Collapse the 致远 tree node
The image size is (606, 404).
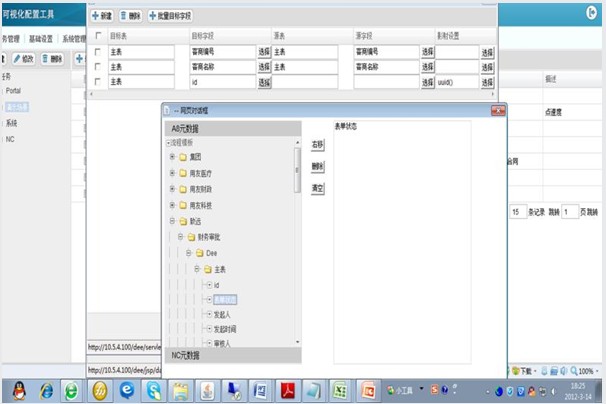click(x=172, y=221)
